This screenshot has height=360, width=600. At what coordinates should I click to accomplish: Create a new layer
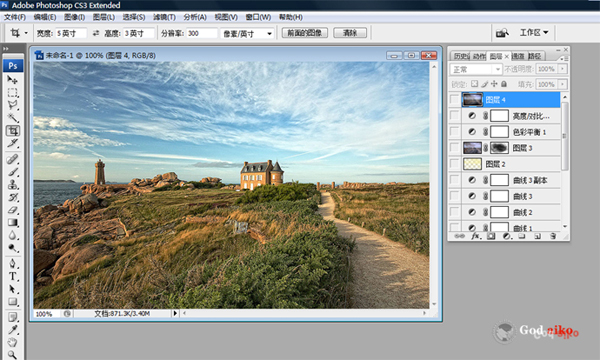pos(537,236)
